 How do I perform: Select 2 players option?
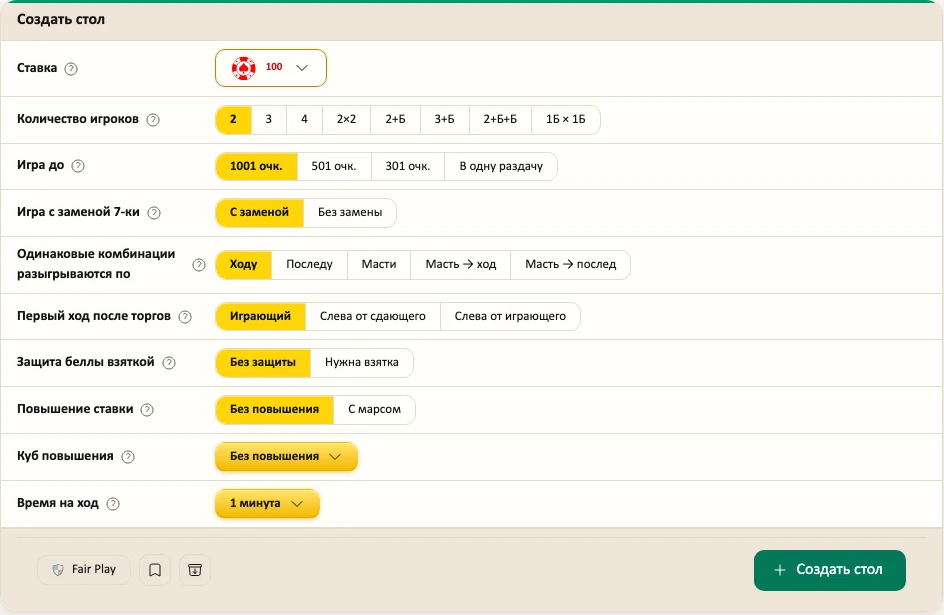point(233,119)
